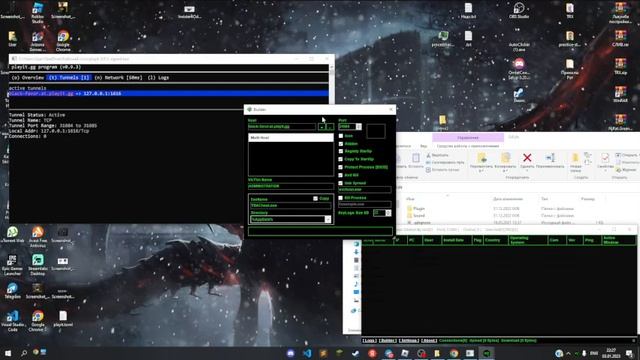Switch to the Network tab in playit.gg
The height and width of the screenshot is (360, 640).
[118, 78]
